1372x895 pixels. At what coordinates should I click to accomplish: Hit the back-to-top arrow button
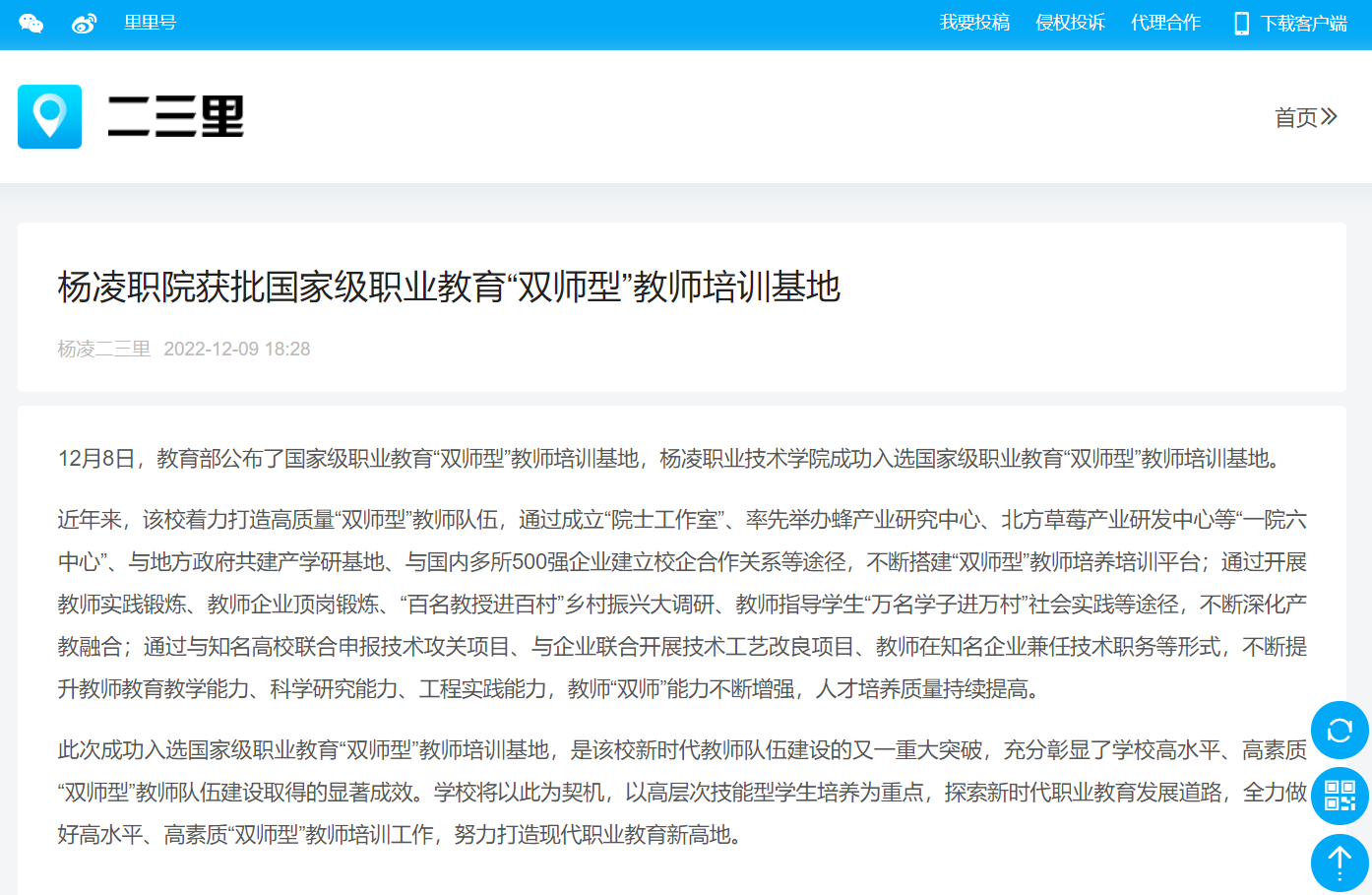(1340, 863)
